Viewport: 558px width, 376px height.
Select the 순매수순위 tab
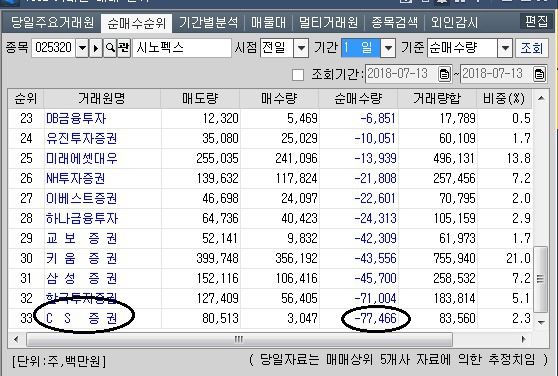coord(137,23)
